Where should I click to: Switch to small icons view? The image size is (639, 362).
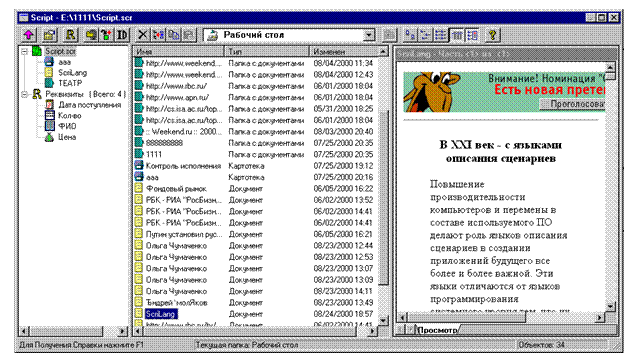pyautogui.click(x=425, y=35)
